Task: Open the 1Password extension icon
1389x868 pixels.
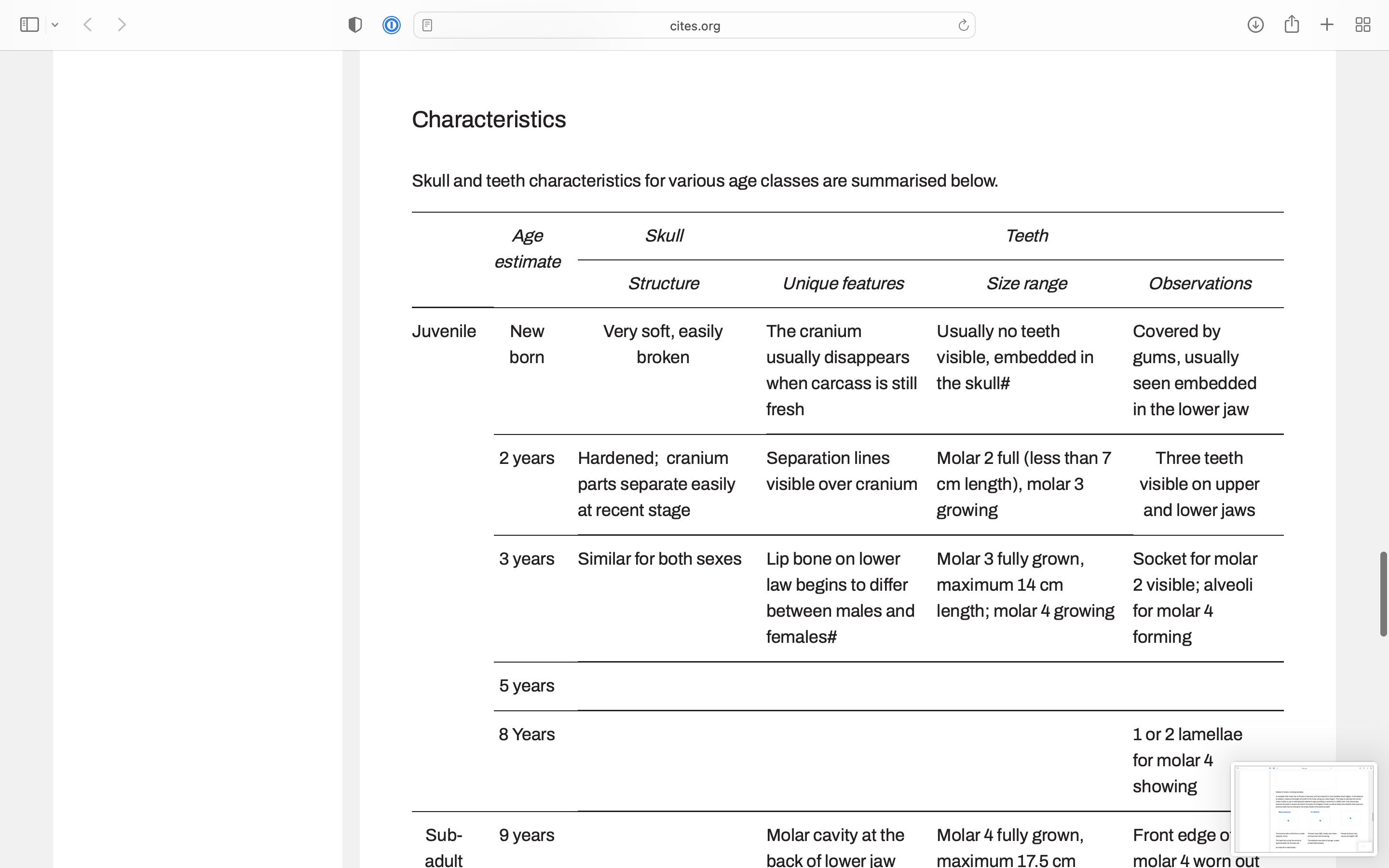Action: (392, 25)
